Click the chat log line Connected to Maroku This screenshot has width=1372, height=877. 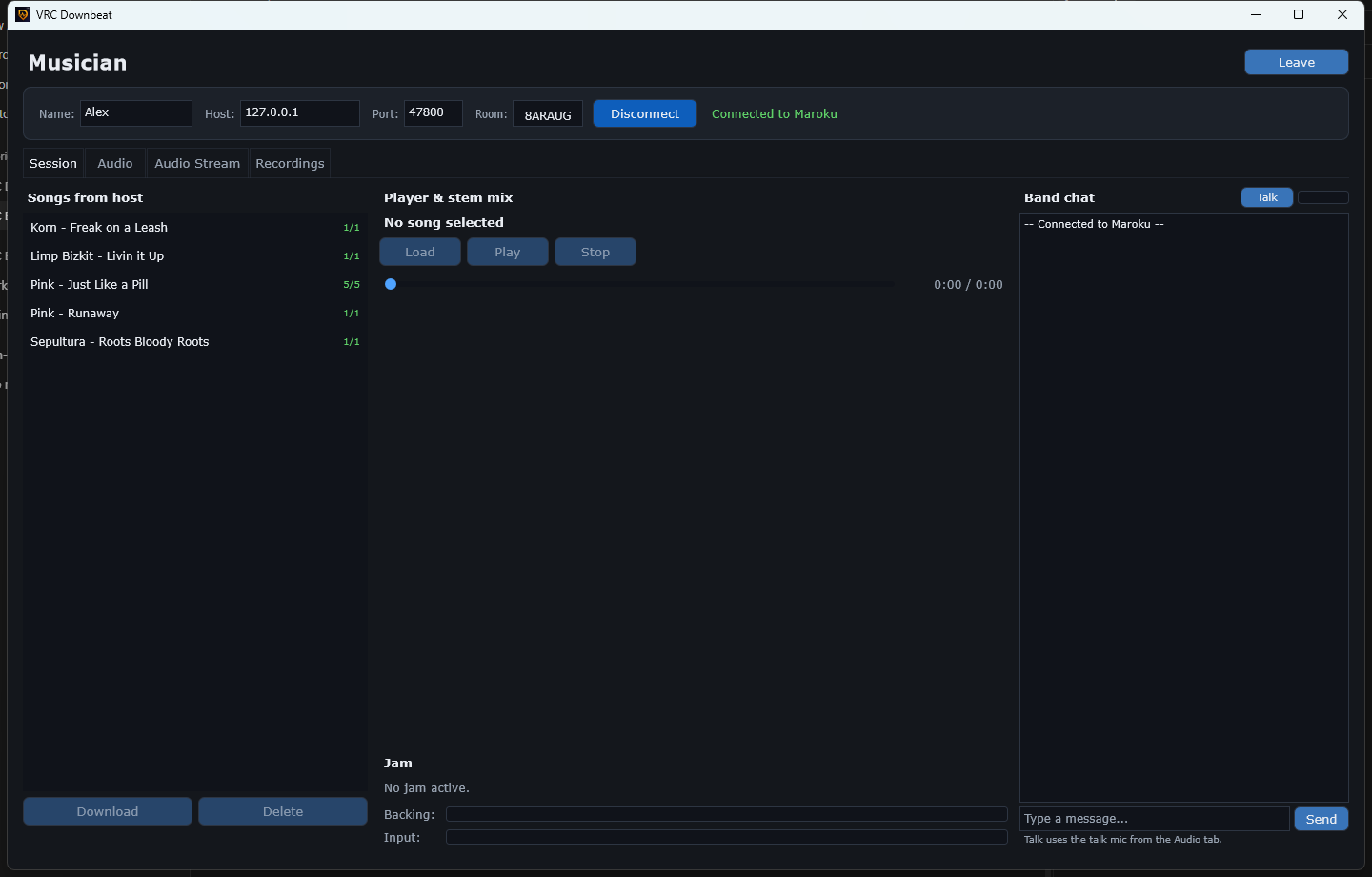tap(1094, 224)
